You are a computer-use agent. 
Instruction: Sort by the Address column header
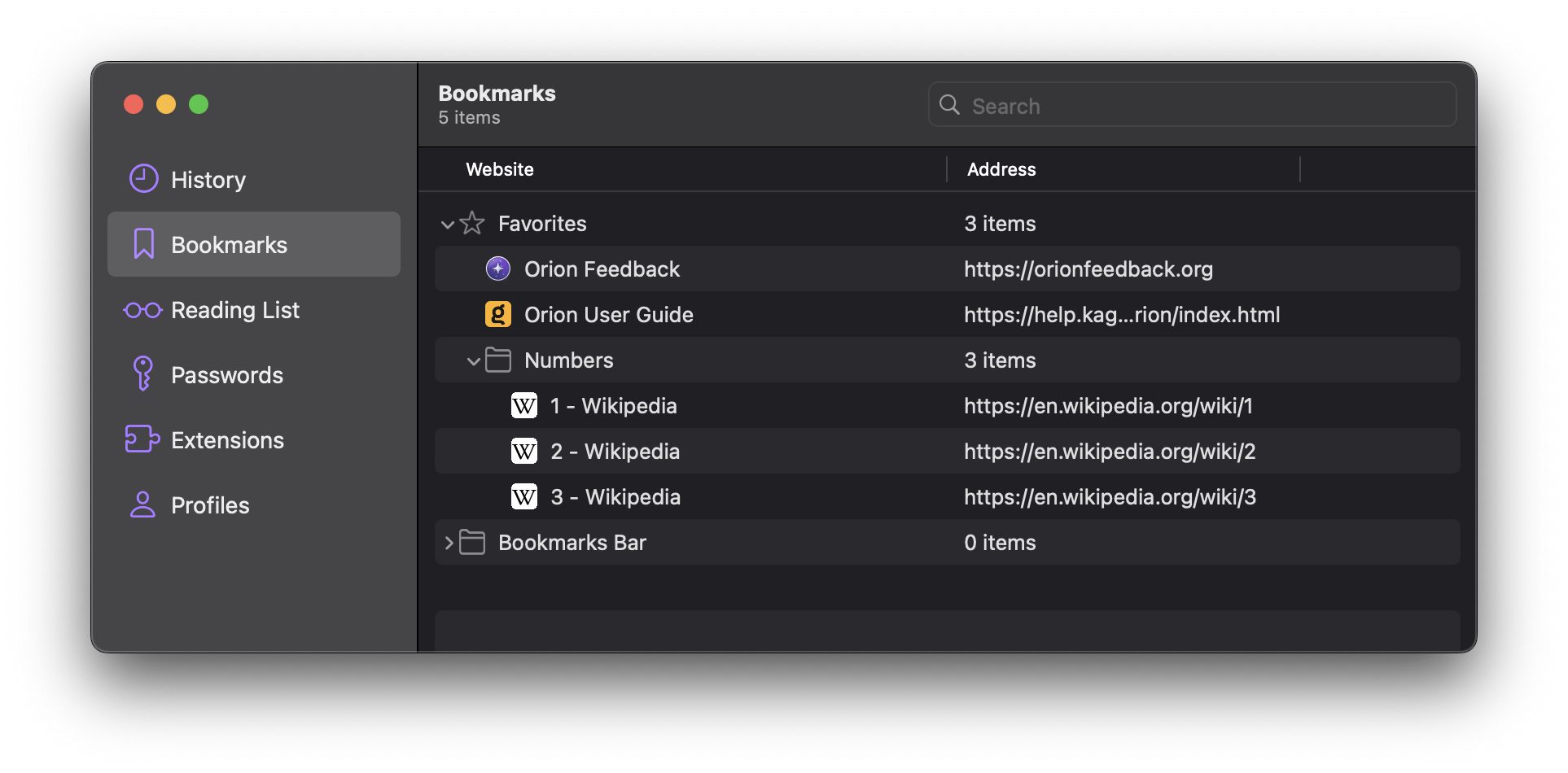(x=1001, y=169)
